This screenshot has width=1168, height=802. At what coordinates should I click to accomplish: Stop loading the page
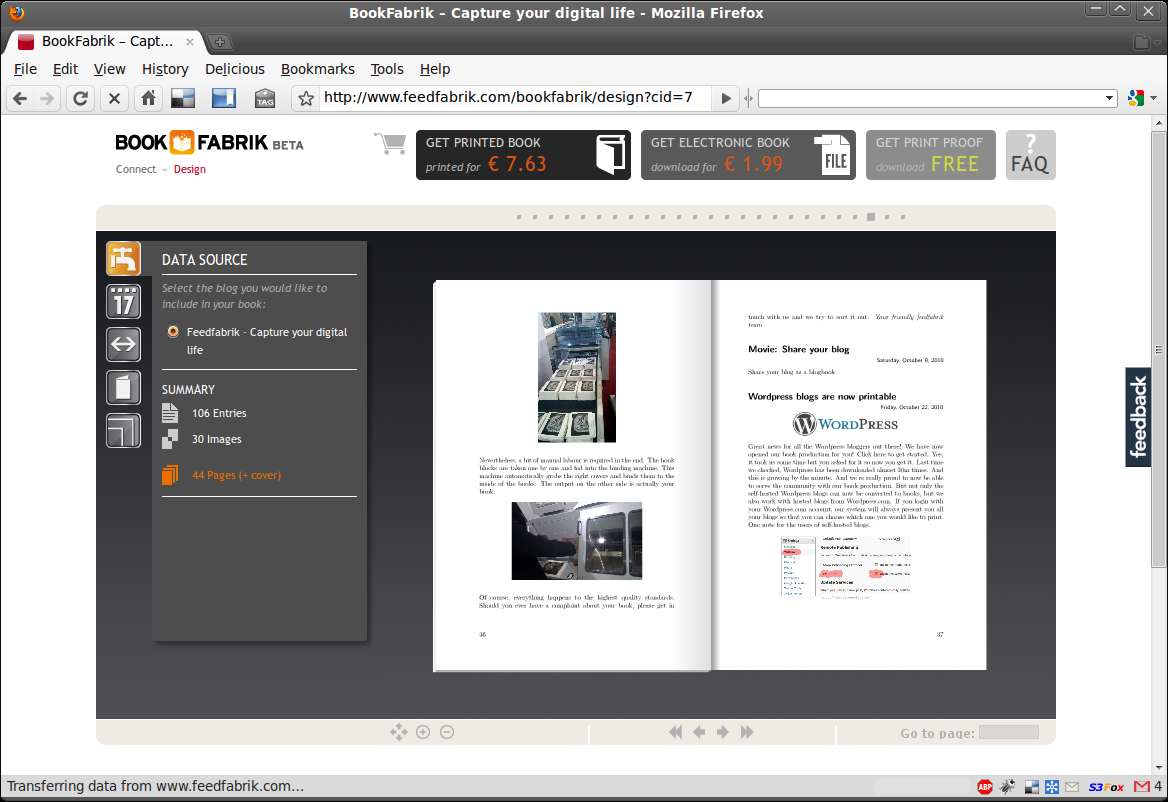114,98
